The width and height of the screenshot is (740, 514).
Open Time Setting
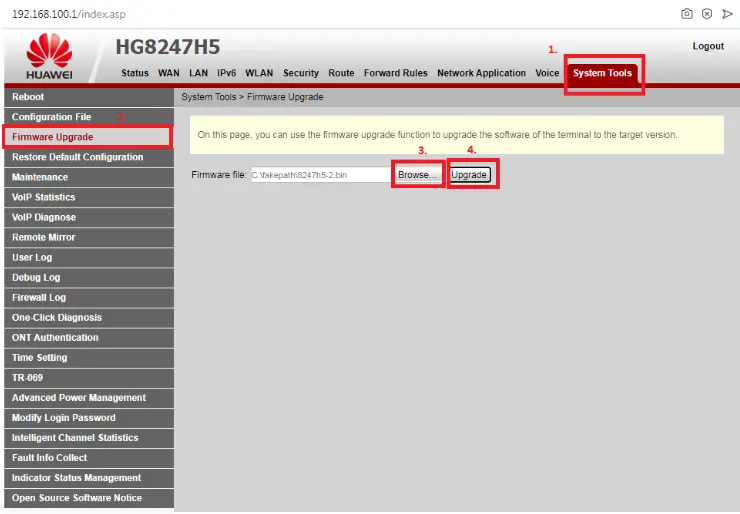89,357
